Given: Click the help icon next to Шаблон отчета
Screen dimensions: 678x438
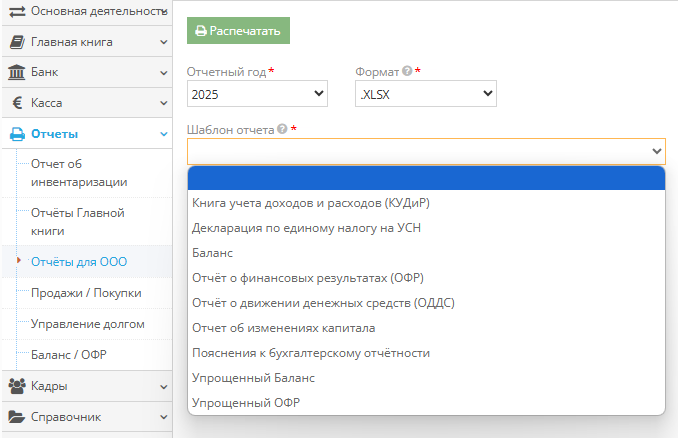Looking at the screenshot, I should 282,130.
